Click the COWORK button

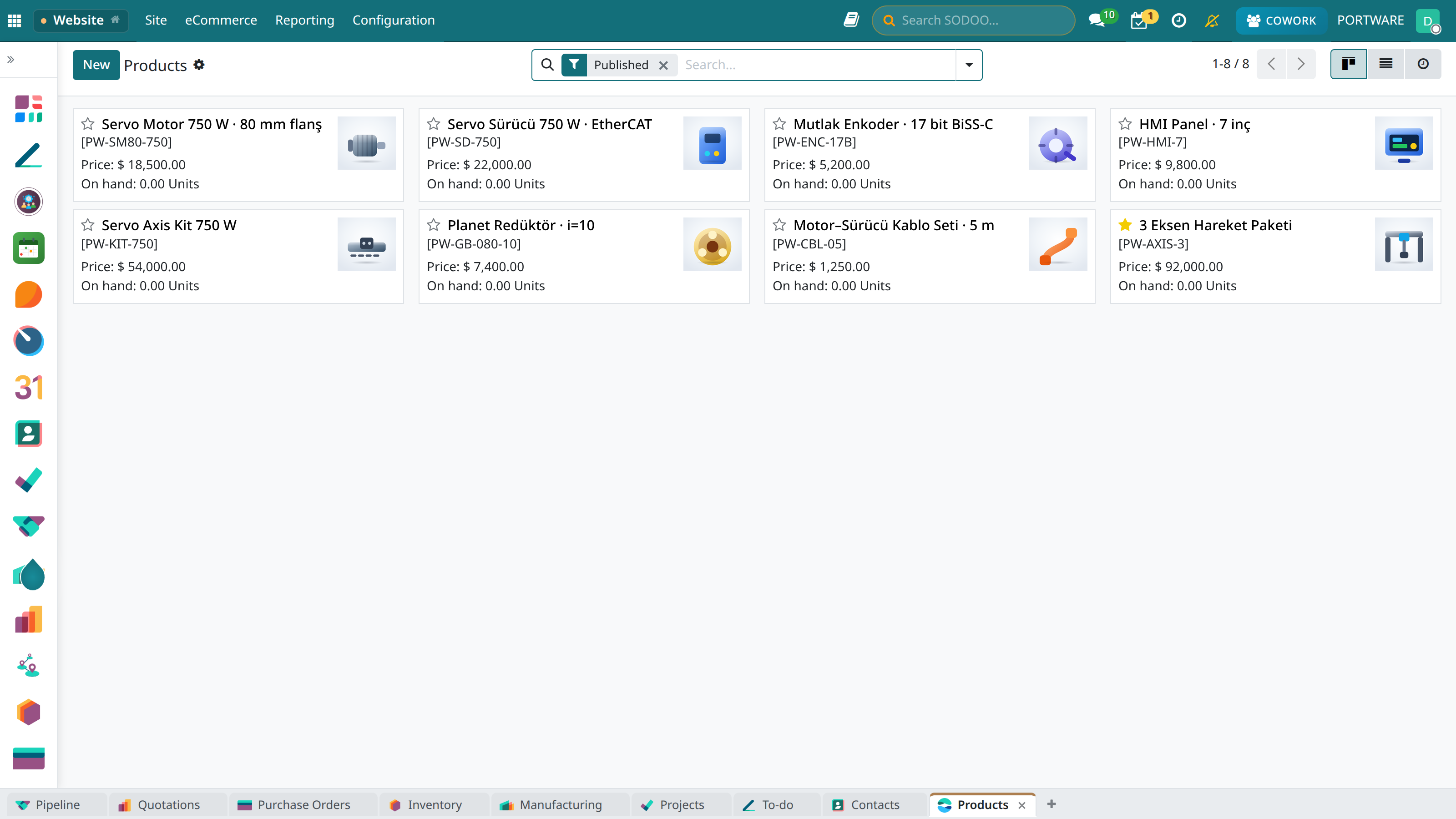(x=1281, y=20)
